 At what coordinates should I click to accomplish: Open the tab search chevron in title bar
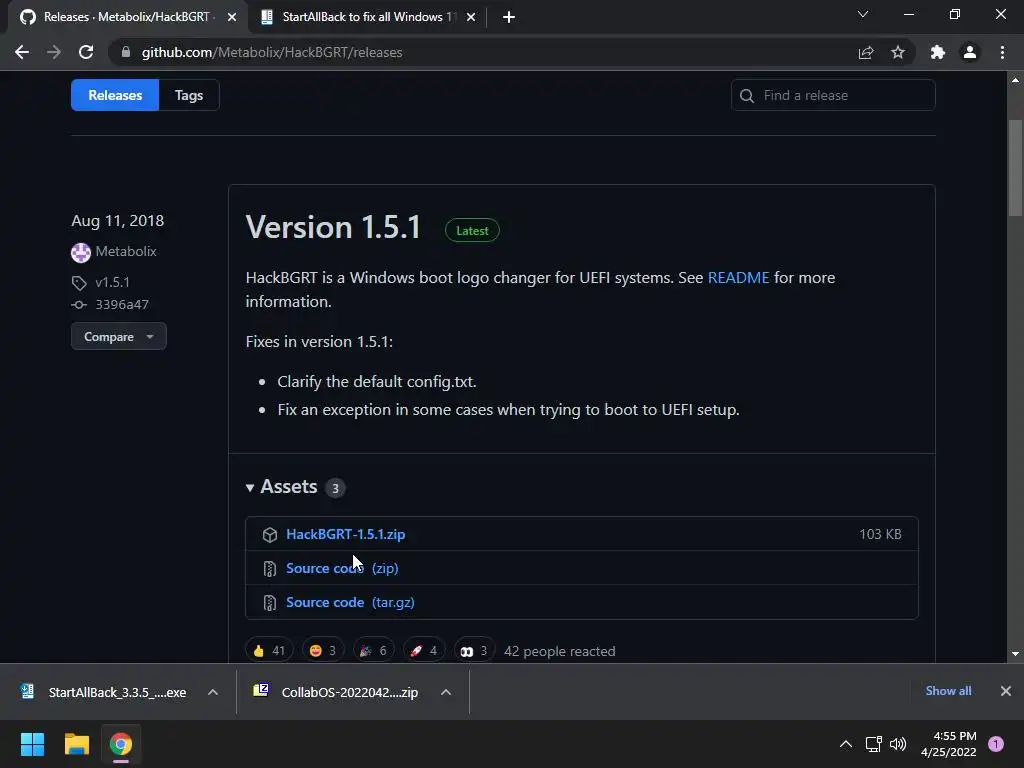(863, 14)
